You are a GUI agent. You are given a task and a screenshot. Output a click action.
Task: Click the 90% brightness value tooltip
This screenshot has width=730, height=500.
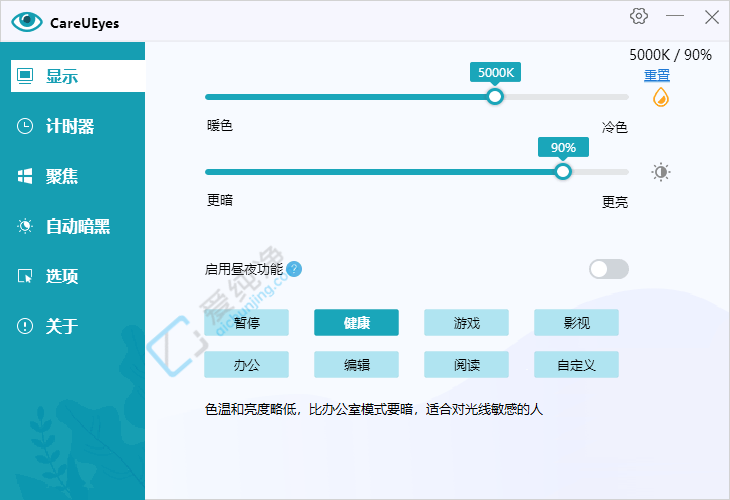coord(563,147)
